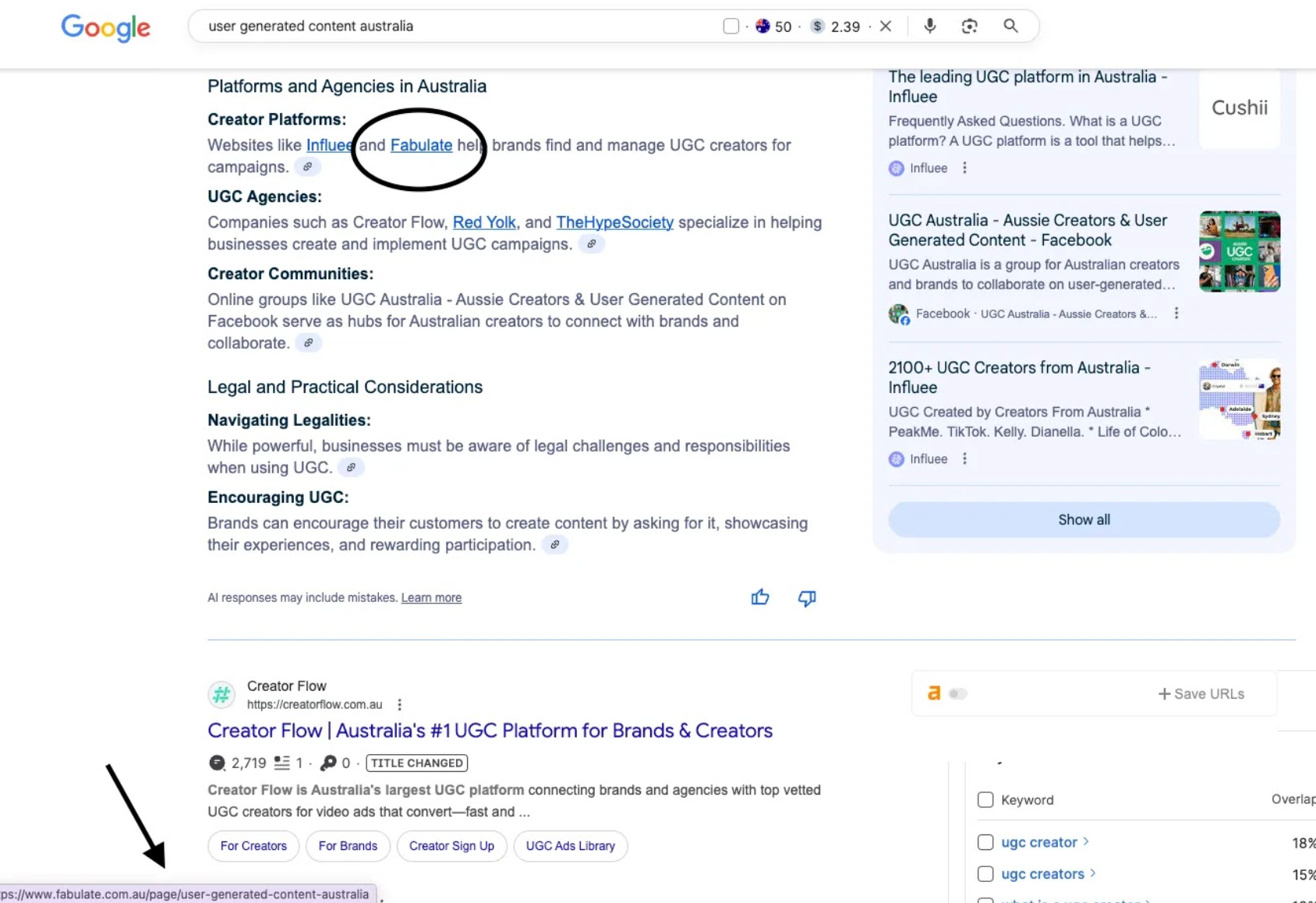Check the 'ugc creator' keyword checkbox
This screenshot has width=1316, height=903.
pos(985,842)
